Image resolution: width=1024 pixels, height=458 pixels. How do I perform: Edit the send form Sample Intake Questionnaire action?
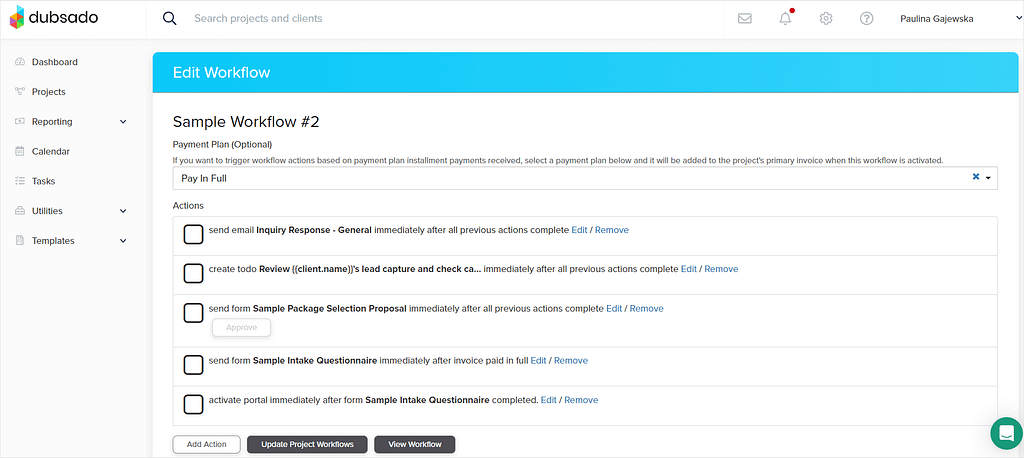click(x=538, y=360)
